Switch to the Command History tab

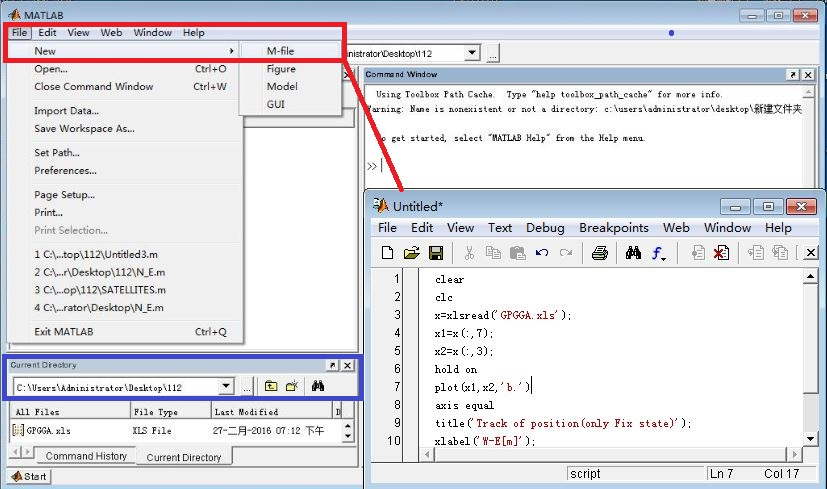pos(87,456)
